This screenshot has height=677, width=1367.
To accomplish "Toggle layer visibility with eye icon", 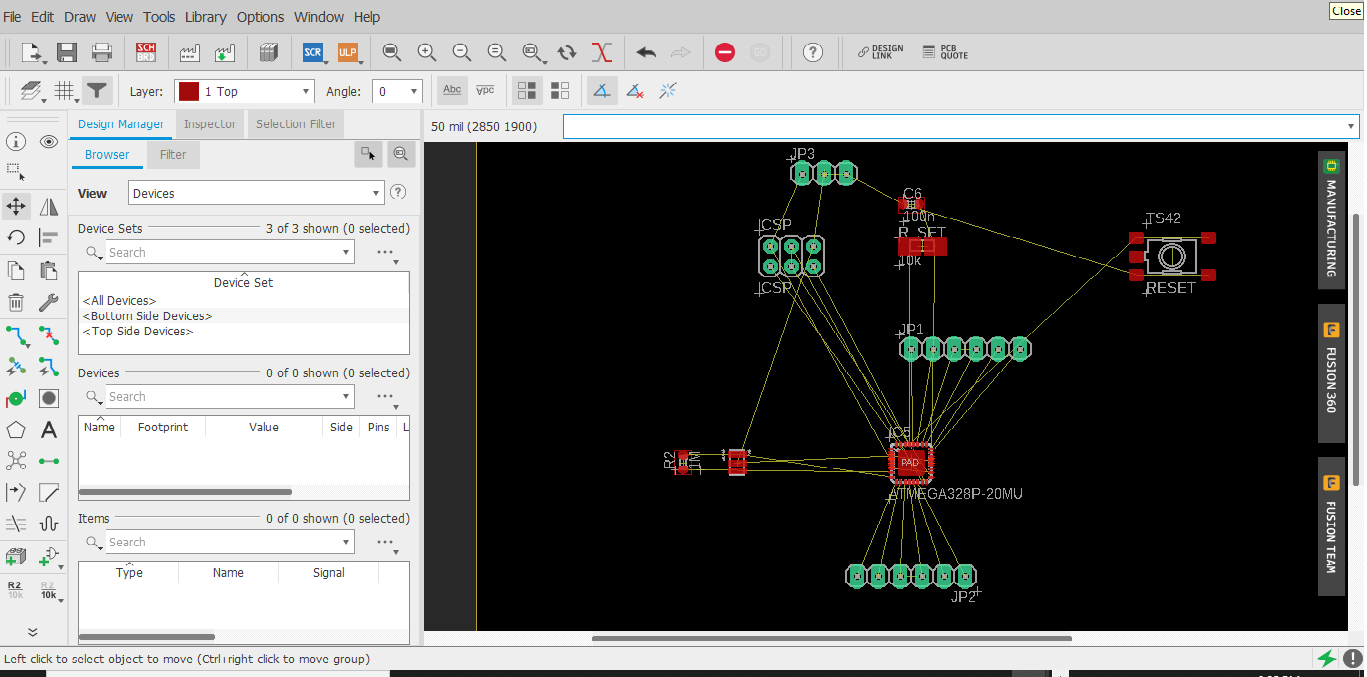I will 48,142.
